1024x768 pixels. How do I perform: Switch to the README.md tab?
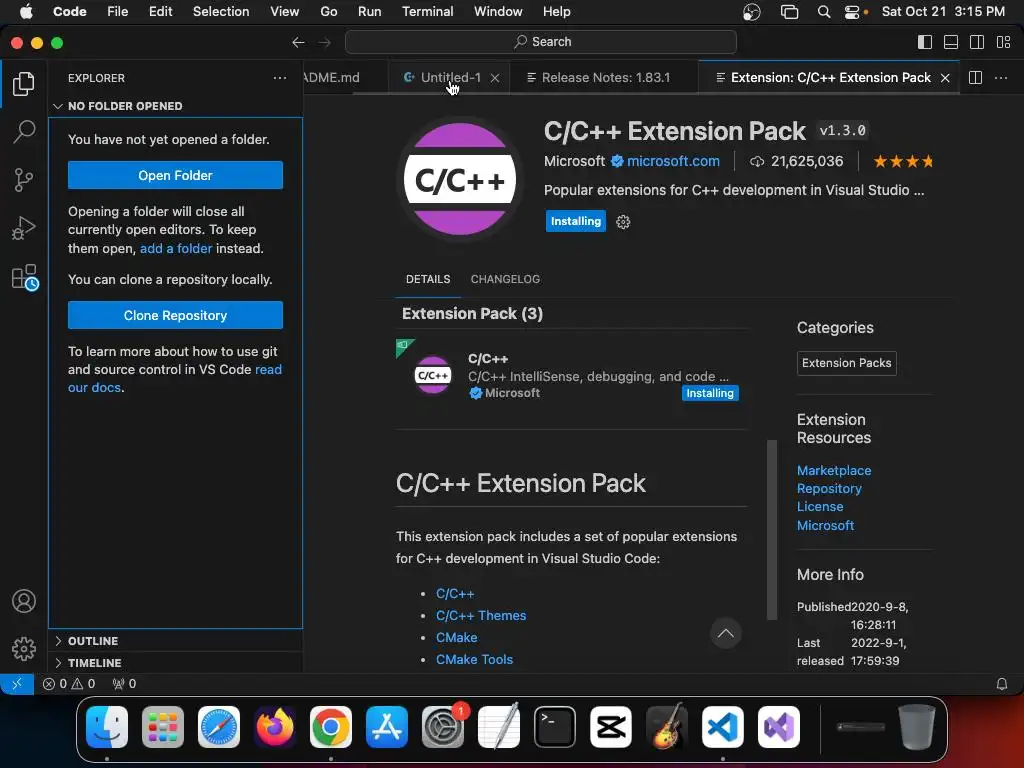(x=332, y=78)
